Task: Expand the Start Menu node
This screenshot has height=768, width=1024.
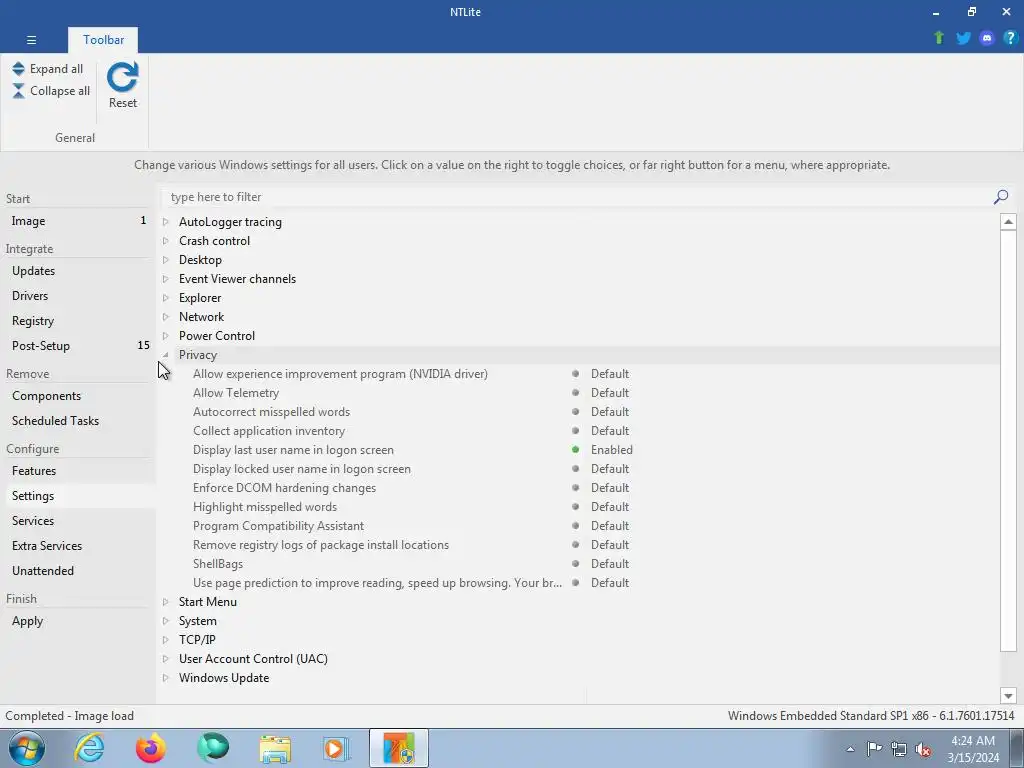Action: [x=166, y=602]
